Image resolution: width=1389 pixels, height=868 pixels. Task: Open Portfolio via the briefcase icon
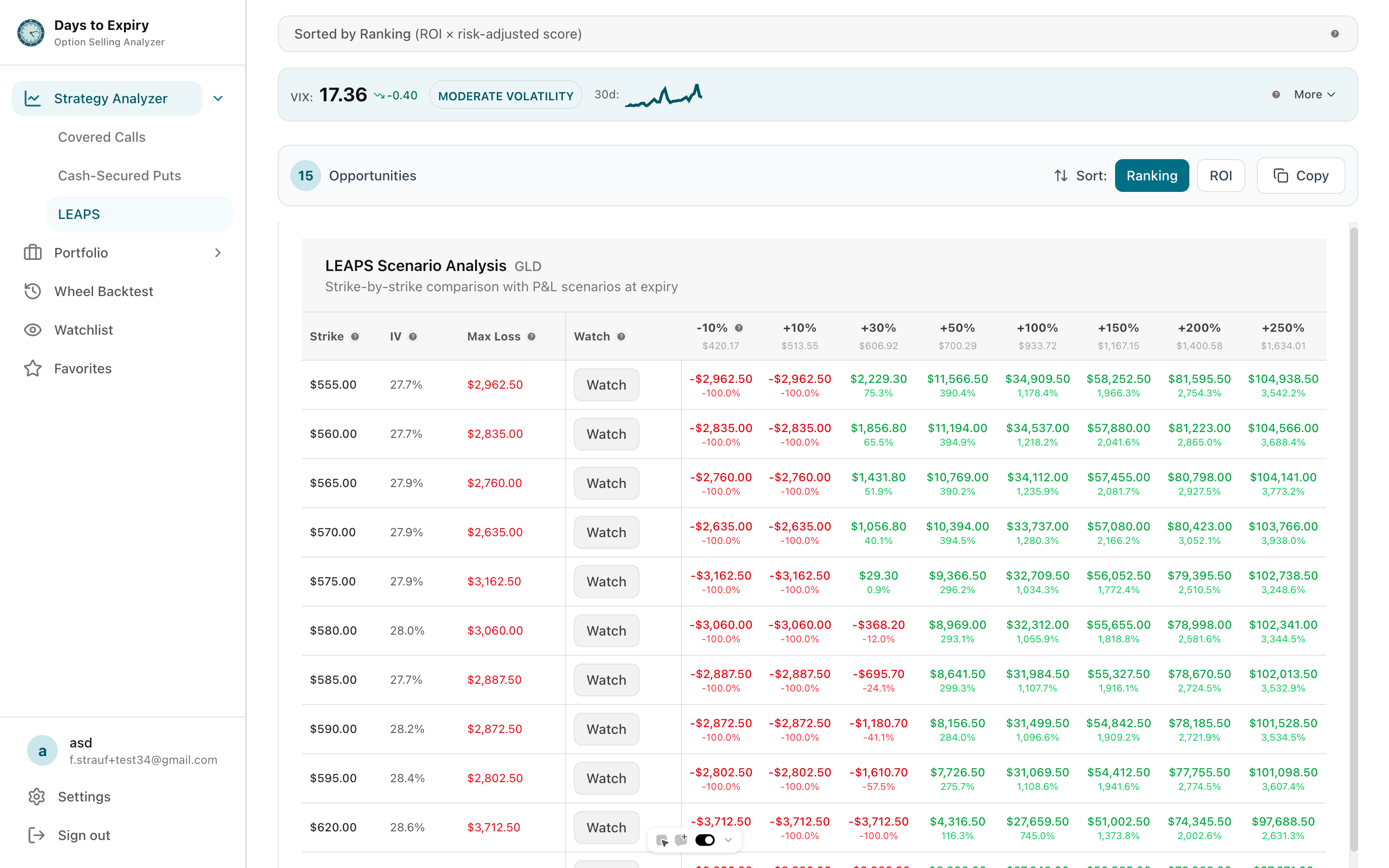pos(33,253)
